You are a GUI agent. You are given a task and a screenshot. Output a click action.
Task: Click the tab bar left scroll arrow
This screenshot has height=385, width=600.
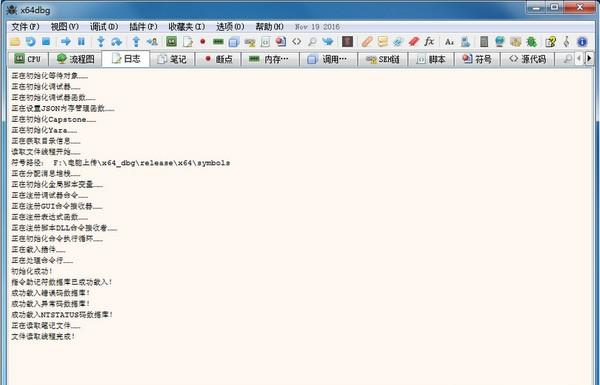[x=579, y=59]
